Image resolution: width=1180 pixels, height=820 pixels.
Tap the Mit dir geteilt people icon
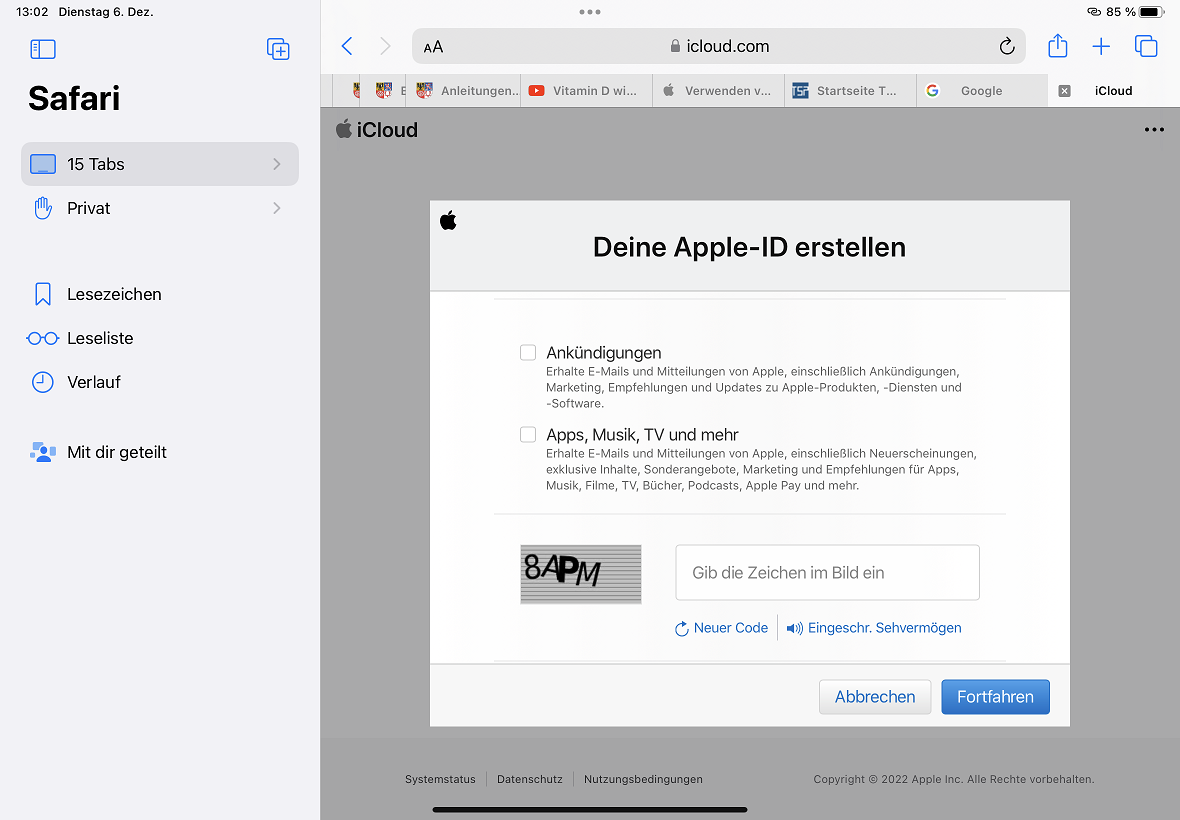(43, 452)
